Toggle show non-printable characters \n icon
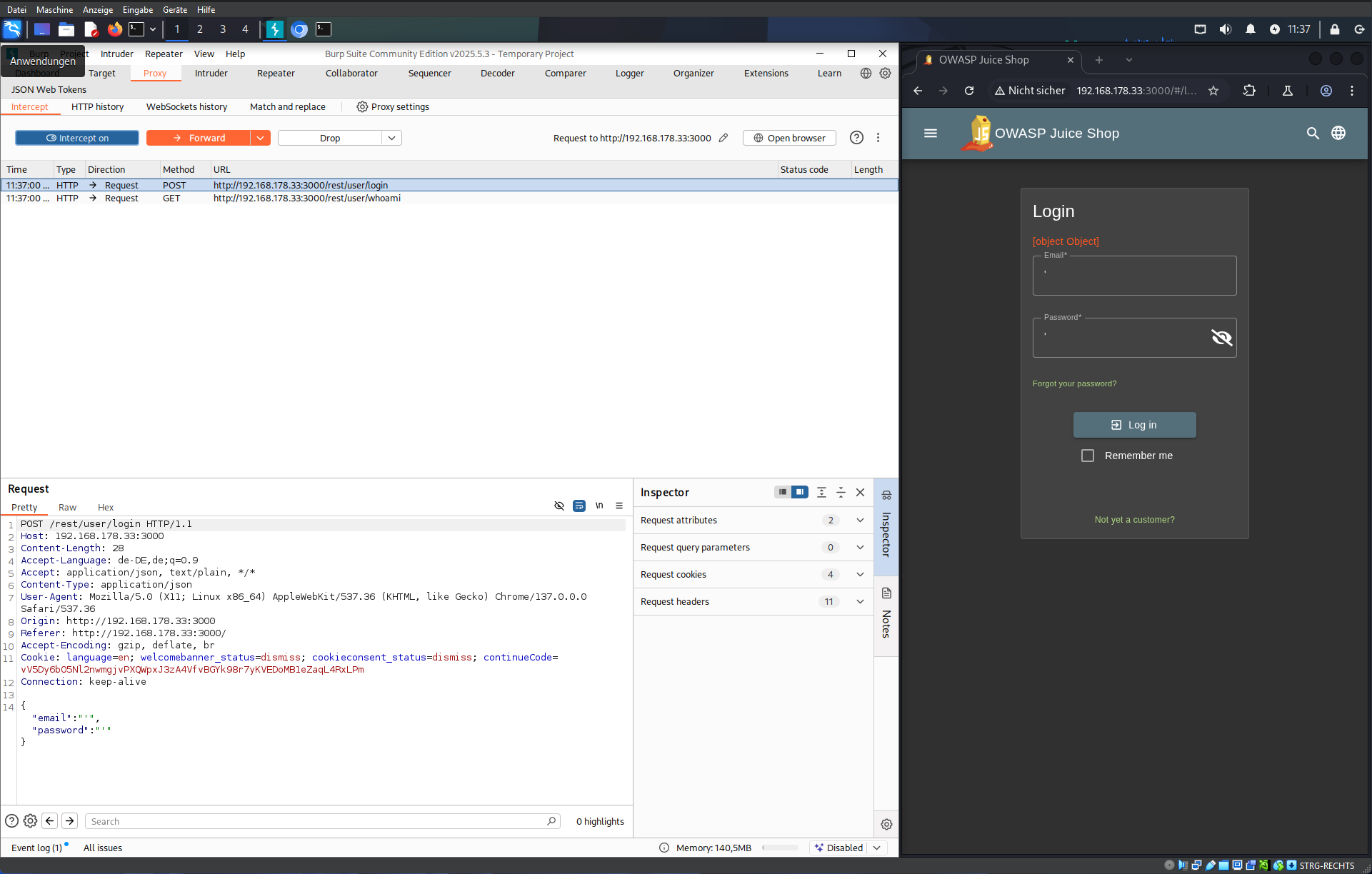Viewport: 1372px width, 874px height. tap(599, 506)
